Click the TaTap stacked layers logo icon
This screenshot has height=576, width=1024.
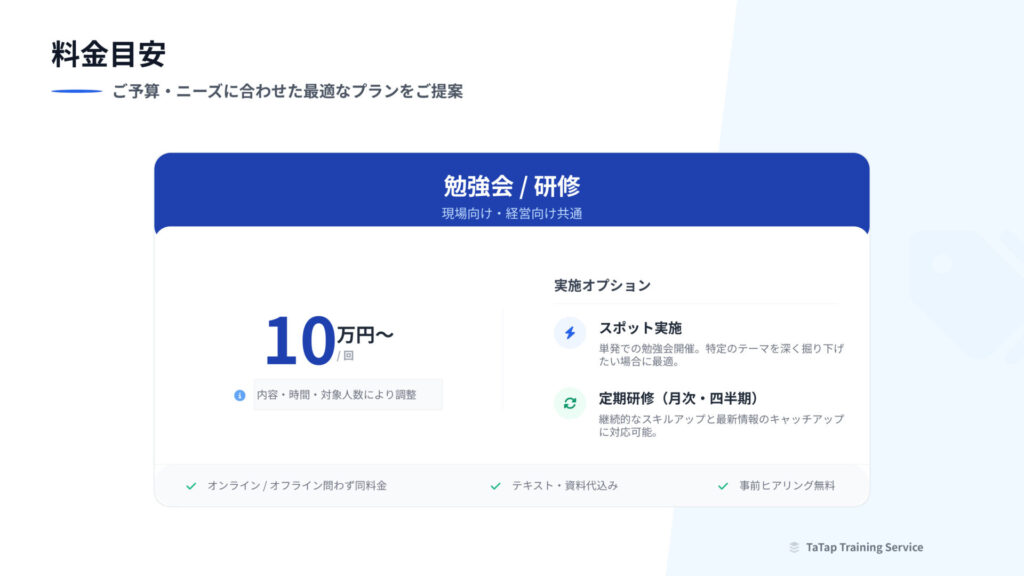pyautogui.click(x=794, y=548)
